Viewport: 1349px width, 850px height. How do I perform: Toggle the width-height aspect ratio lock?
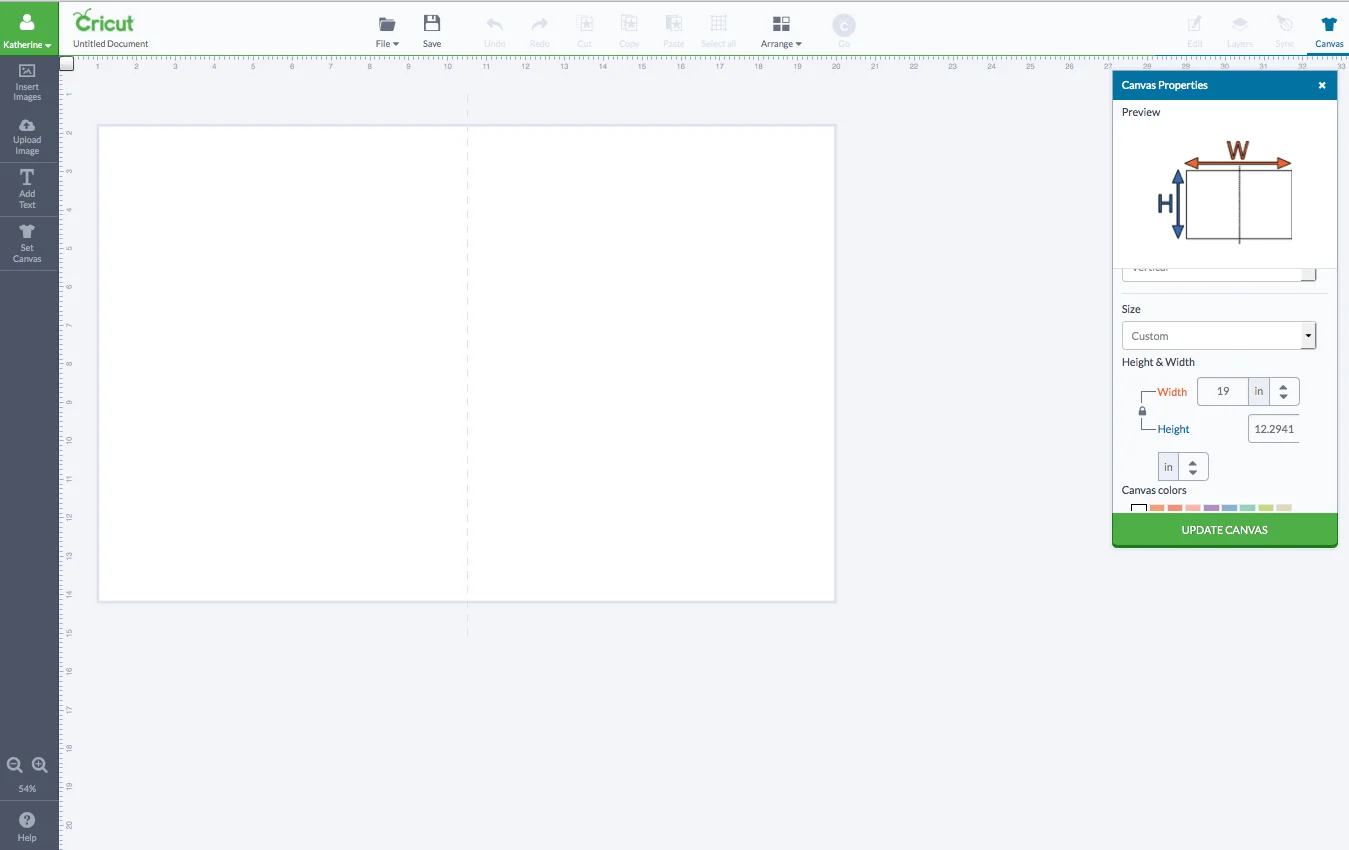click(x=1143, y=411)
